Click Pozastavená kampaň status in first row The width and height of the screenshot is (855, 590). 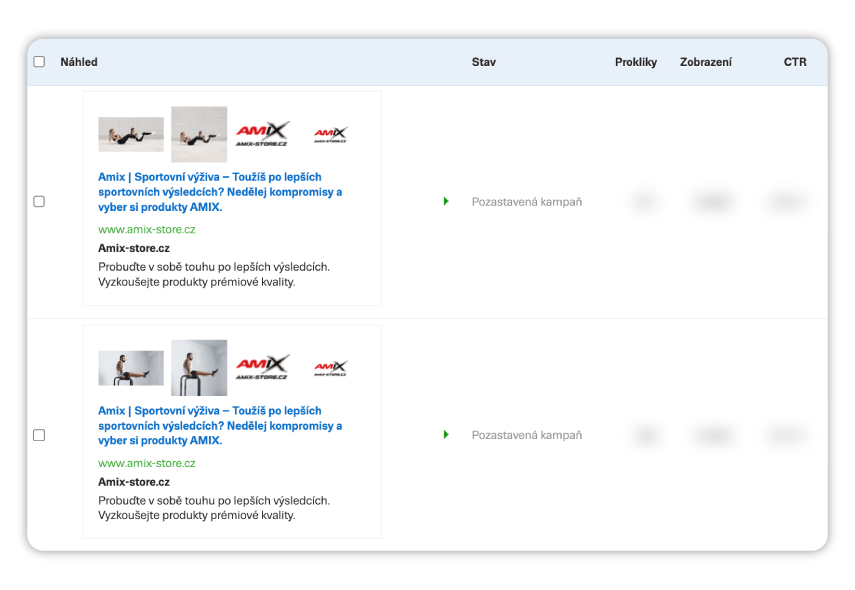[x=527, y=202]
